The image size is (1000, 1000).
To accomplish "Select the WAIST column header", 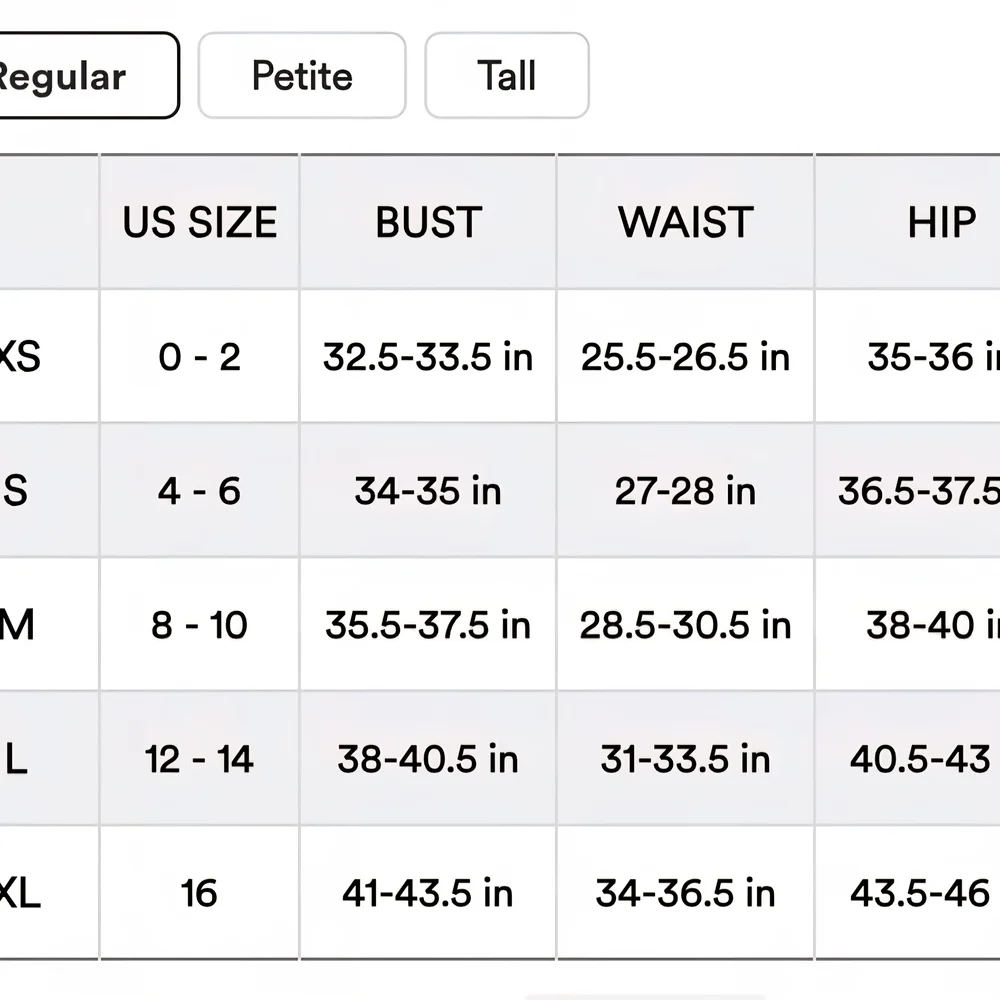I will click(x=686, y=222).
